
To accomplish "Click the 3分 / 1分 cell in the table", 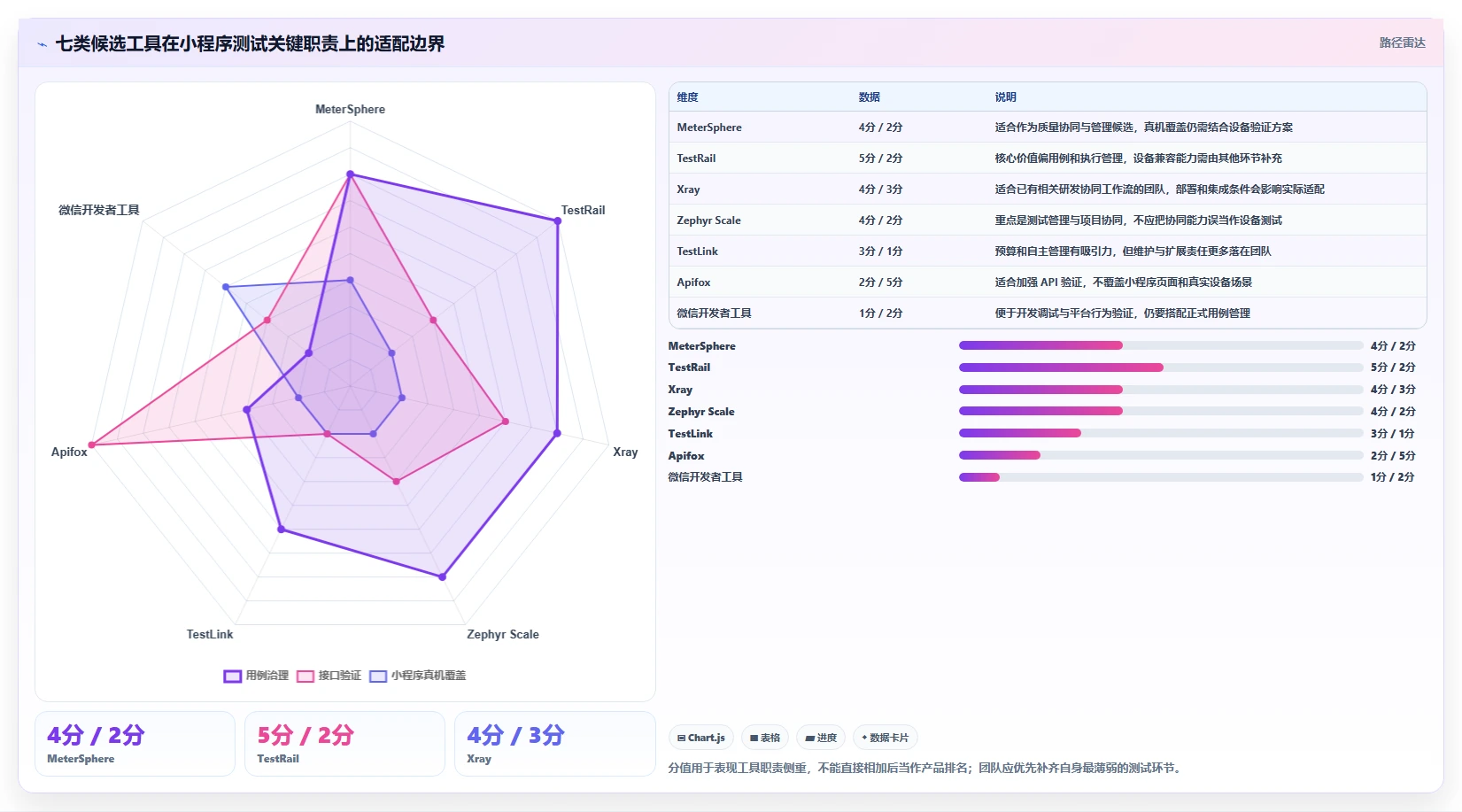I will click(x=880, y=251).
